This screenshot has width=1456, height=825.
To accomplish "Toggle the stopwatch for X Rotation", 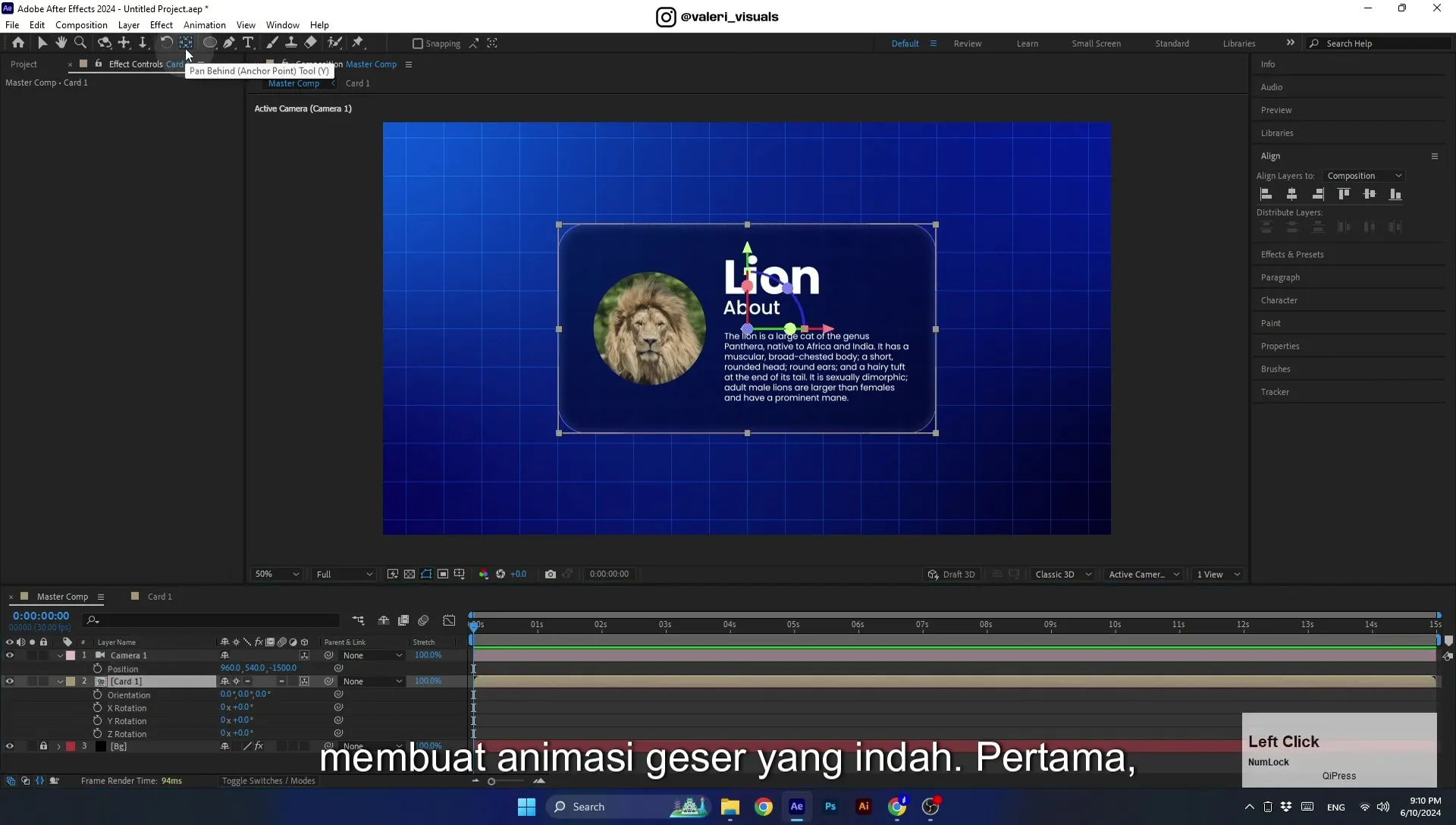I will [x=98, y=707].
